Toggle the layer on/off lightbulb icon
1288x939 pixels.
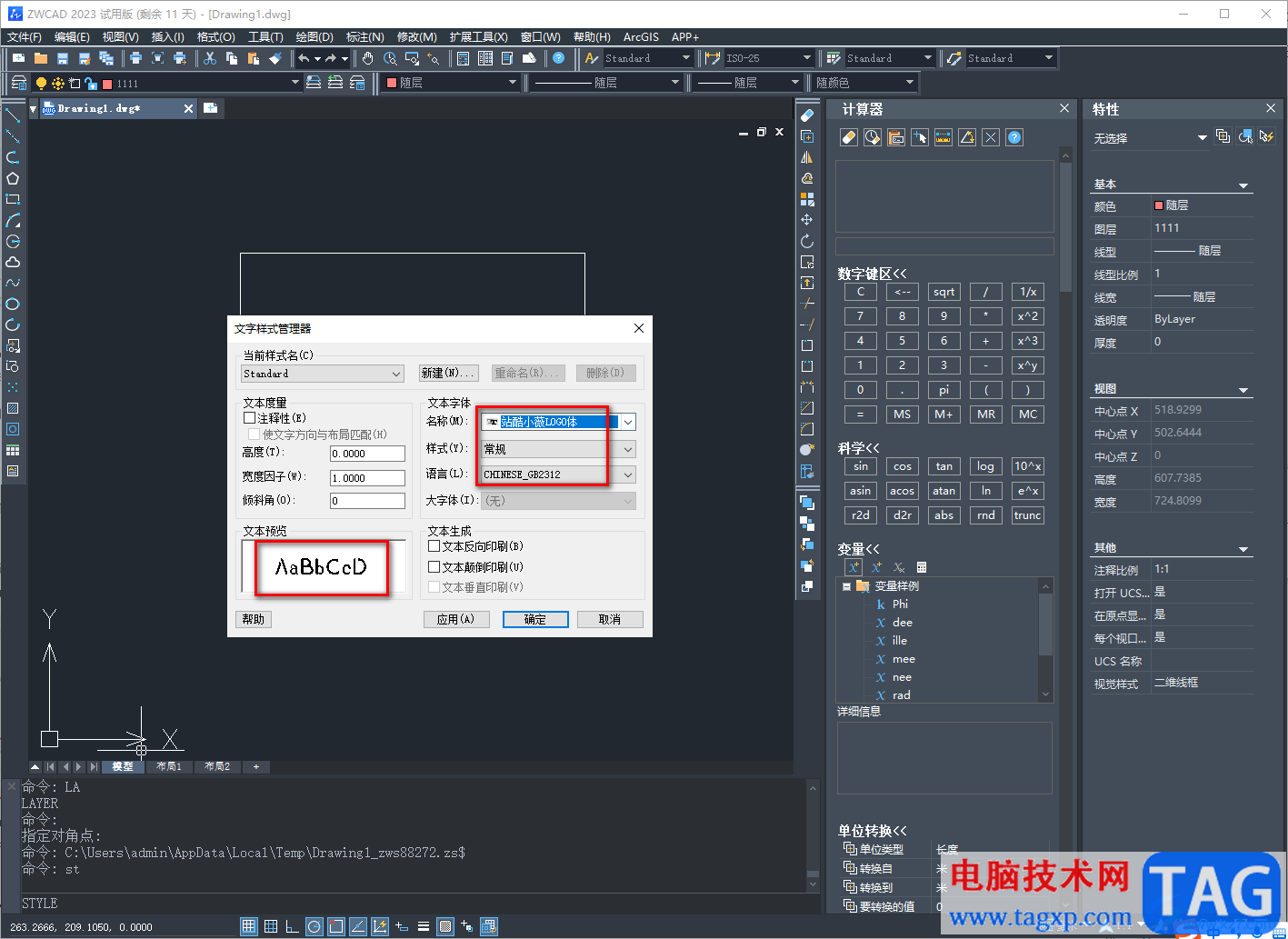pyautogui.click(x=41, y=83)
